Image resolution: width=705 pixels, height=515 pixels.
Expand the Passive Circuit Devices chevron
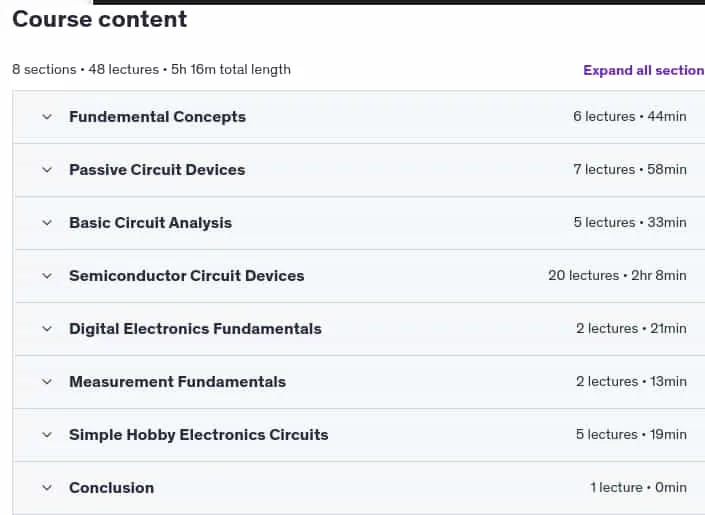click(x=47, y=170)
